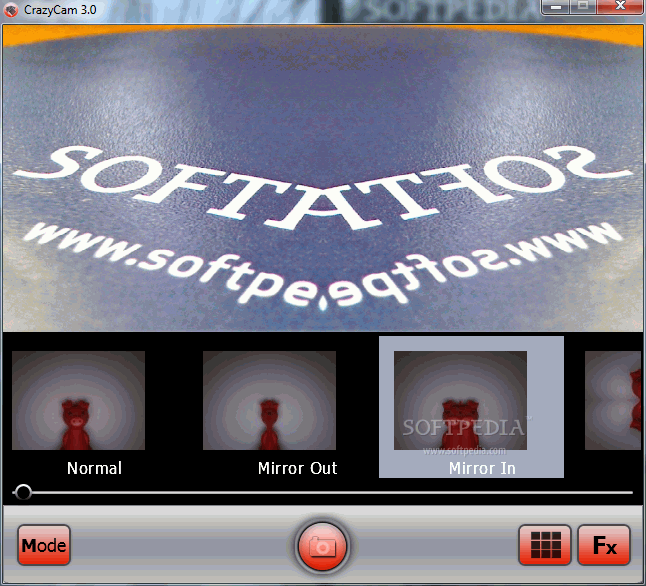Click the mirrored webcam preview area
Viewport: 646px width, 586px height.
tap(323, 178)
